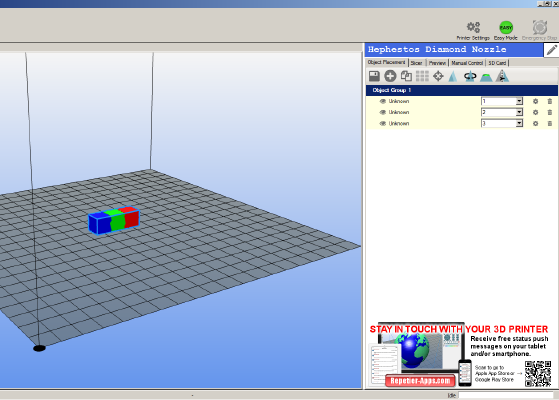Toggle visibility eye of second Unknown object
Screen dimensions: 559x400
coord(383,112)
